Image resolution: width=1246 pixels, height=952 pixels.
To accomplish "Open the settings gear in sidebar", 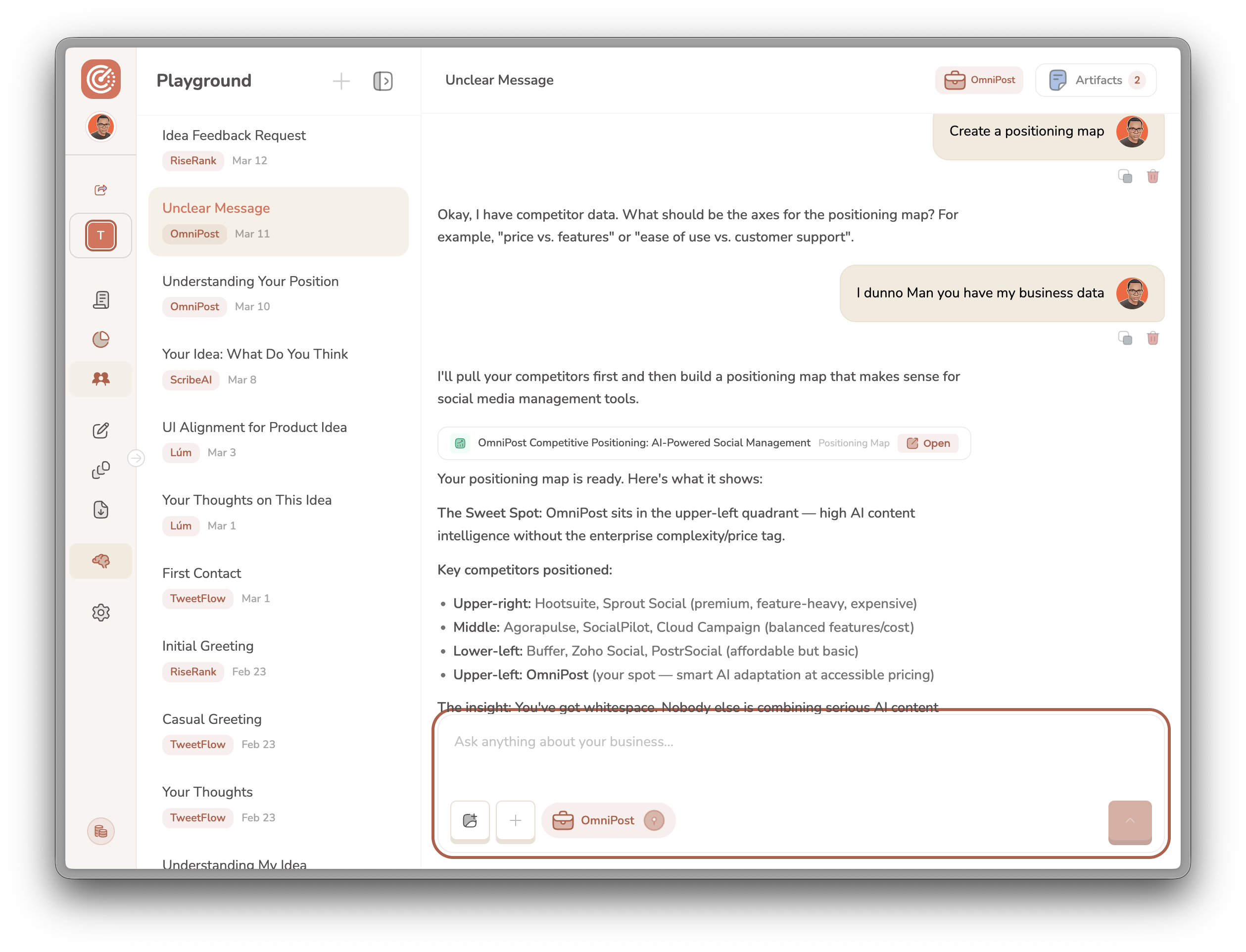I will (x=101, y=613).
